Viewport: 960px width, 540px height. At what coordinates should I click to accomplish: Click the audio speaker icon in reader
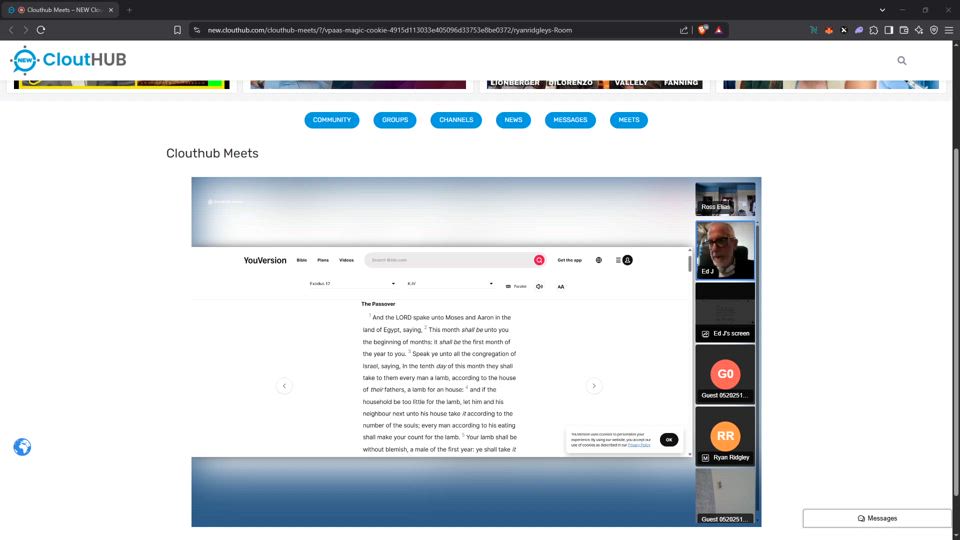539,286
